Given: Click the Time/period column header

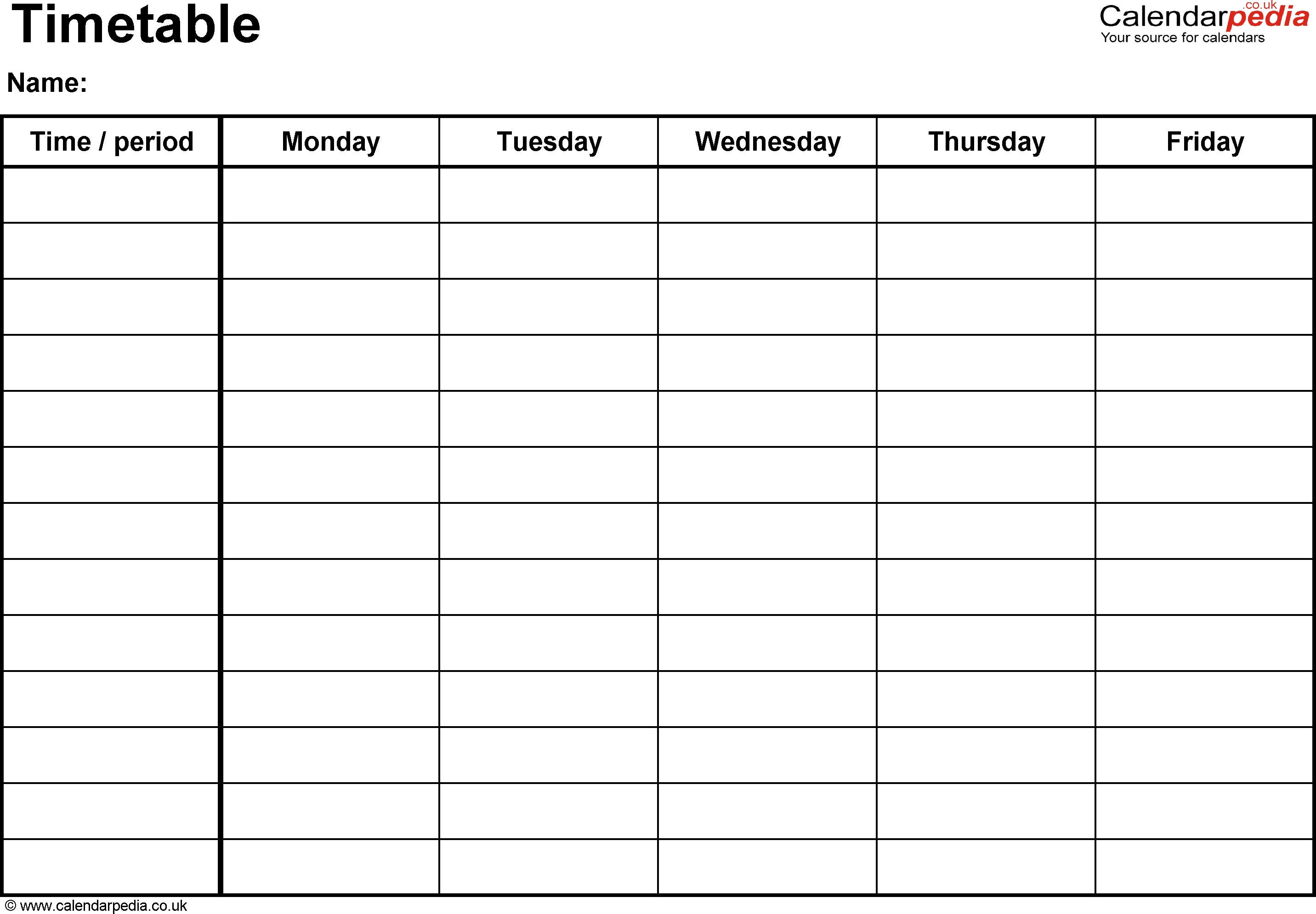Looking at the screenshot, I should point(108,140).
